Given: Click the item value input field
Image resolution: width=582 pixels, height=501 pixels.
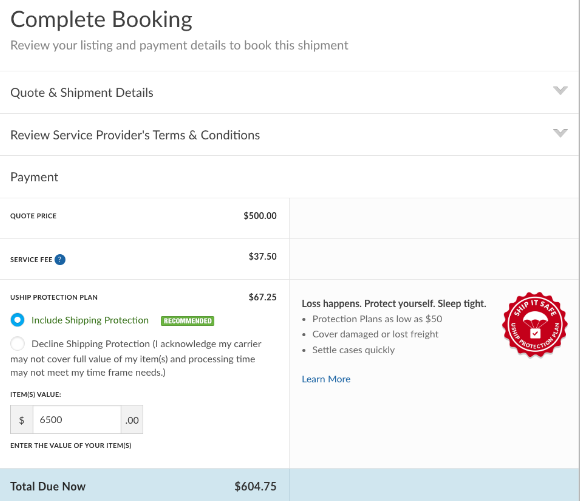Looking at the screenshot, I should (x=77, y=420).
